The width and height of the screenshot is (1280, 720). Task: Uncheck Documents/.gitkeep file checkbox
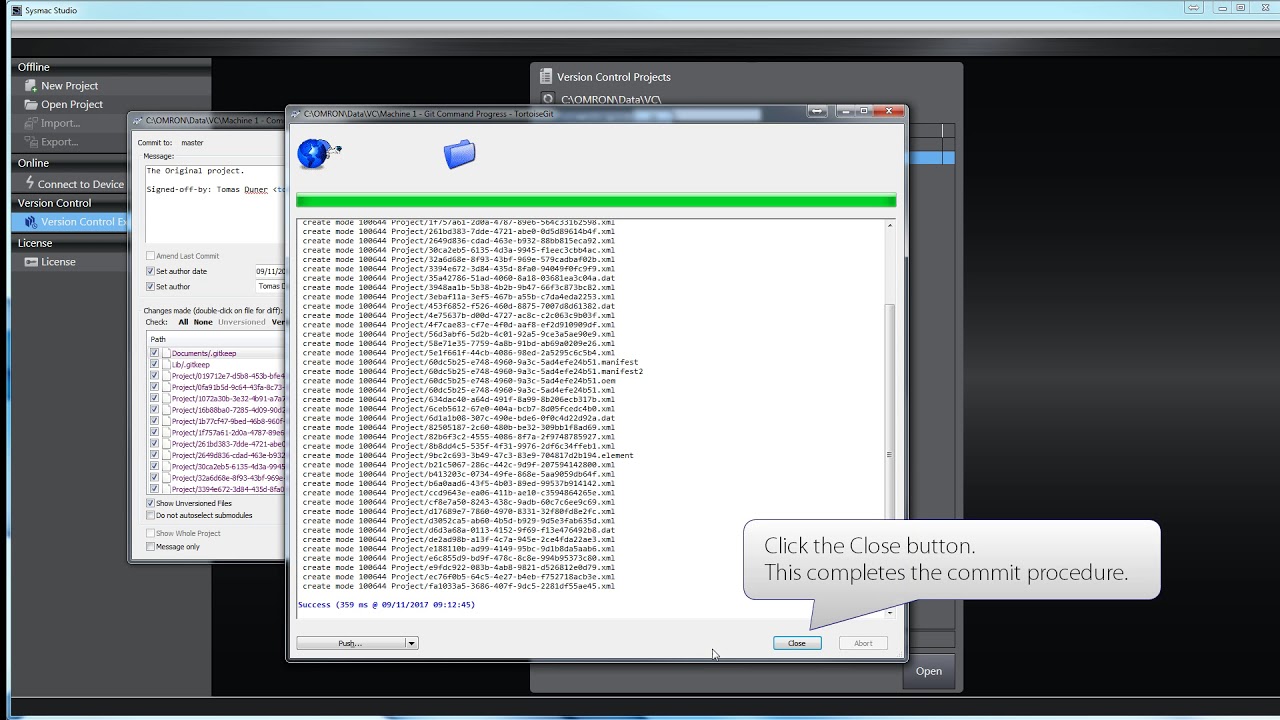(154, 353)
